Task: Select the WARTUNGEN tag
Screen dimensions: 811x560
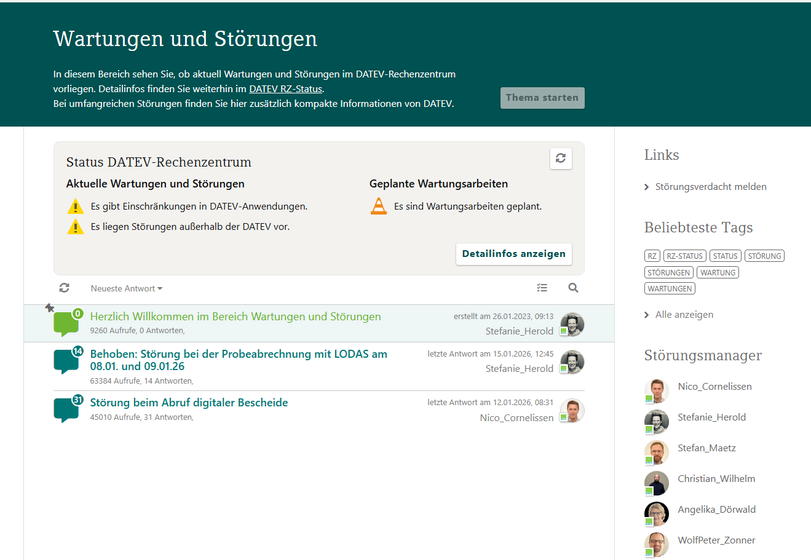Action: (670, 289)
